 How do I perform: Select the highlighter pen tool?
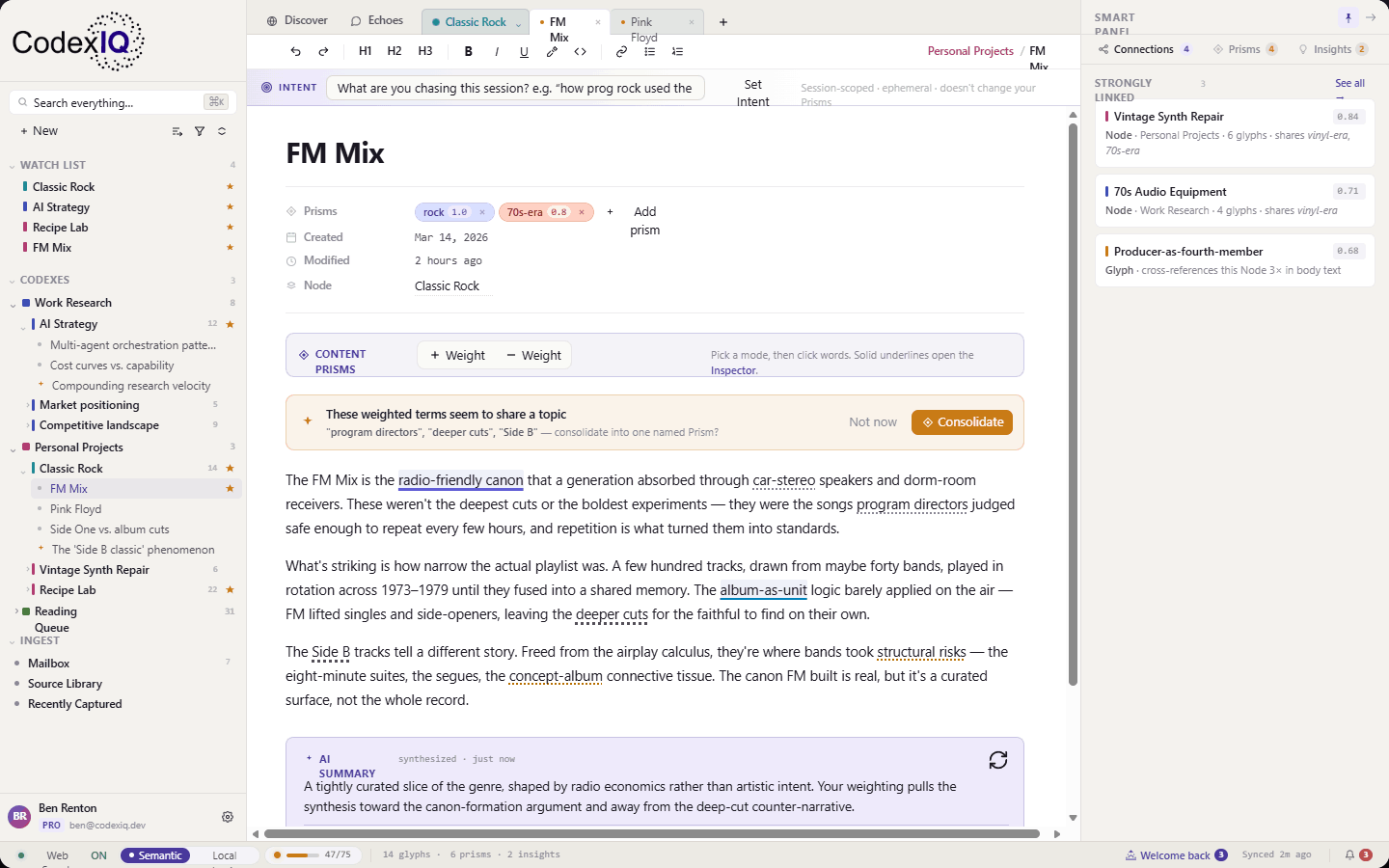552,52
